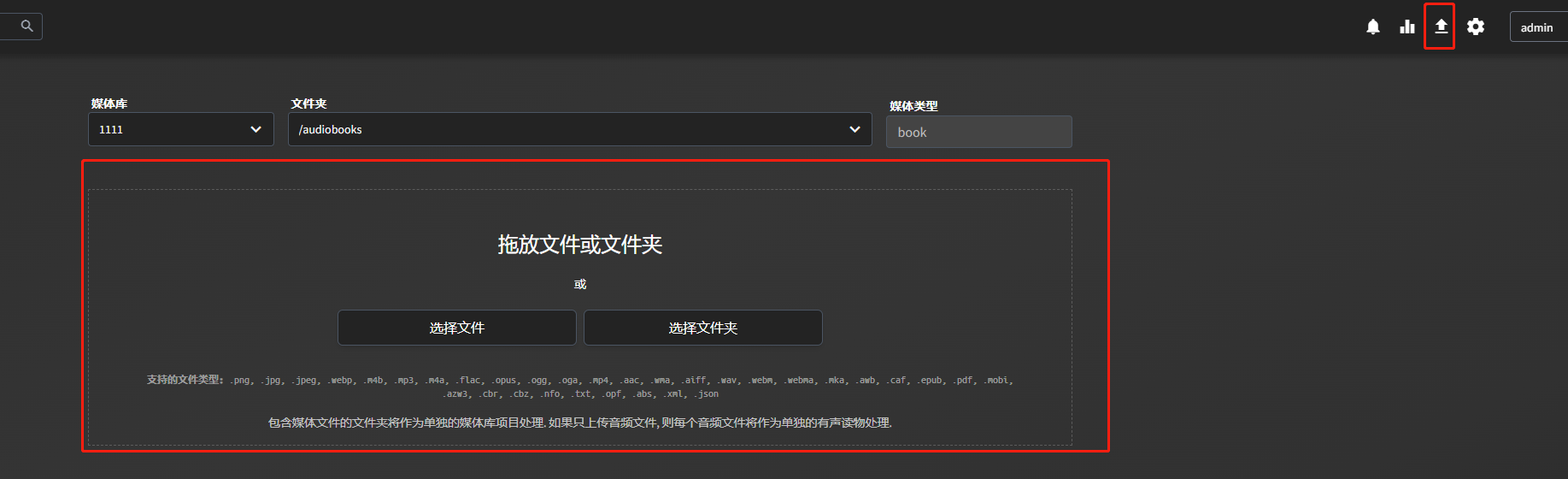The image size is (1568, 479).
Task: Open the notifications bell
Action: click(1372, 27)
